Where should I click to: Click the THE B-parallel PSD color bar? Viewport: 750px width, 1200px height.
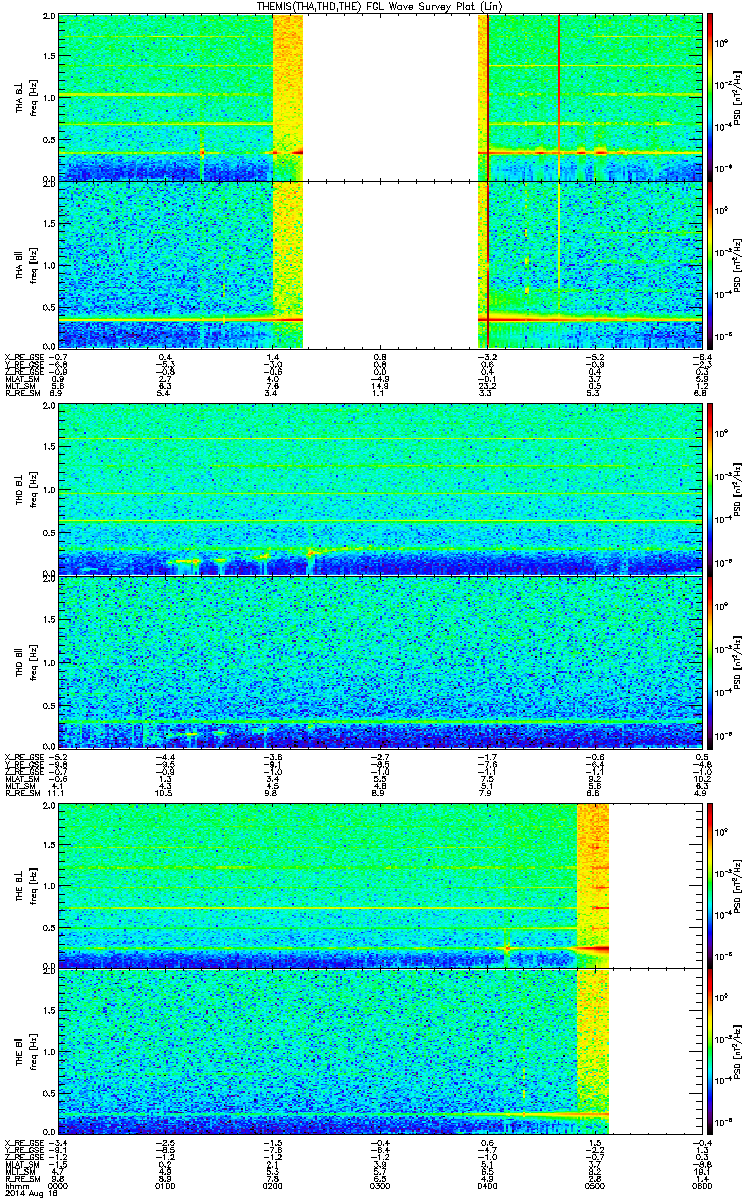pyautogui.click(x=710, y=1049)
